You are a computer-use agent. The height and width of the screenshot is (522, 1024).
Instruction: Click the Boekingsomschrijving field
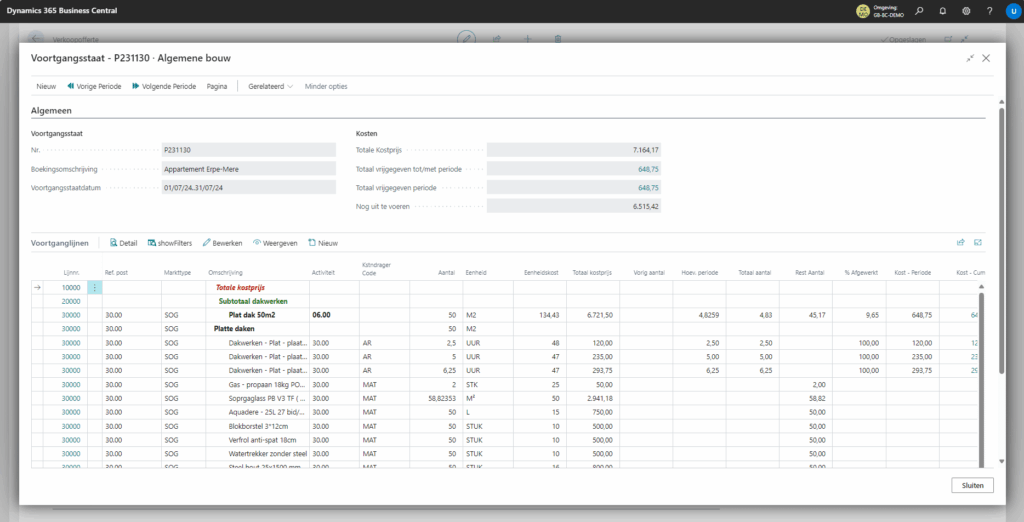[x=249, y=169]
